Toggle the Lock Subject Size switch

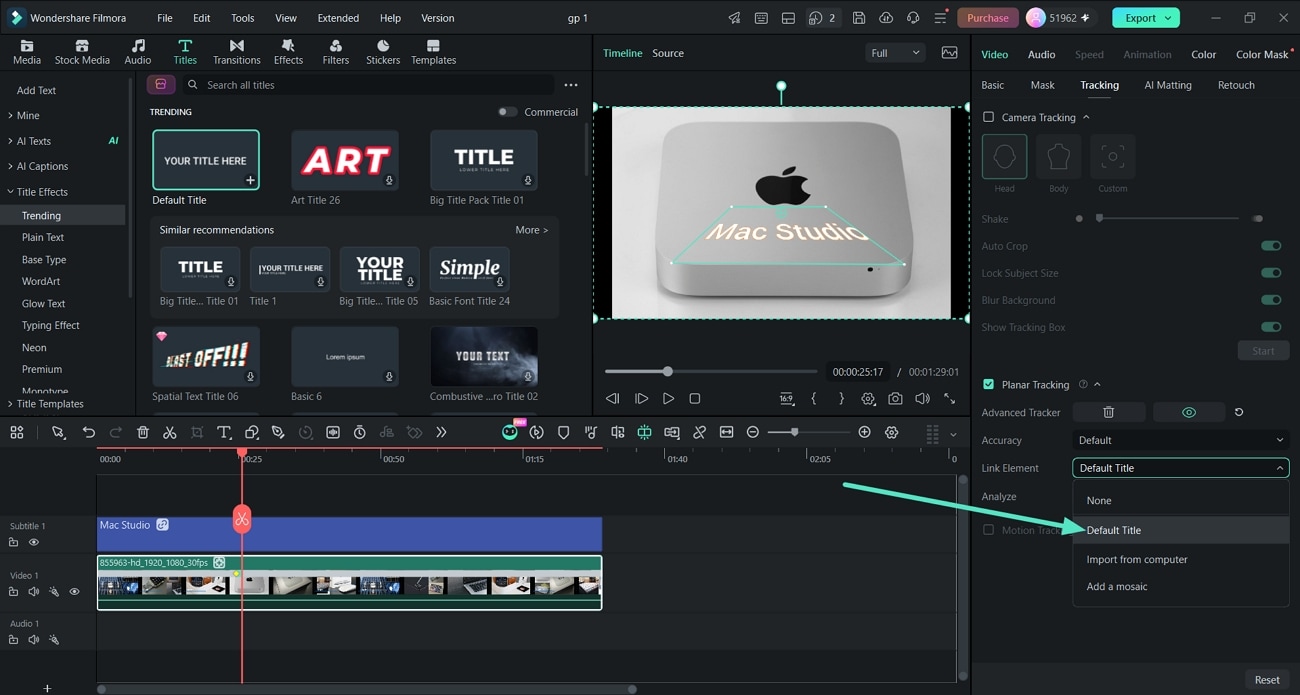pos(1271,273)
